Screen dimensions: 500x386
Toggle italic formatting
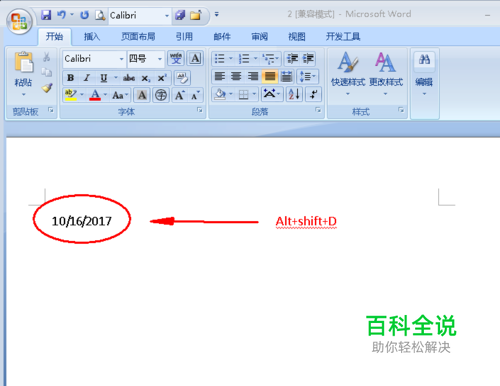[87, 78]
